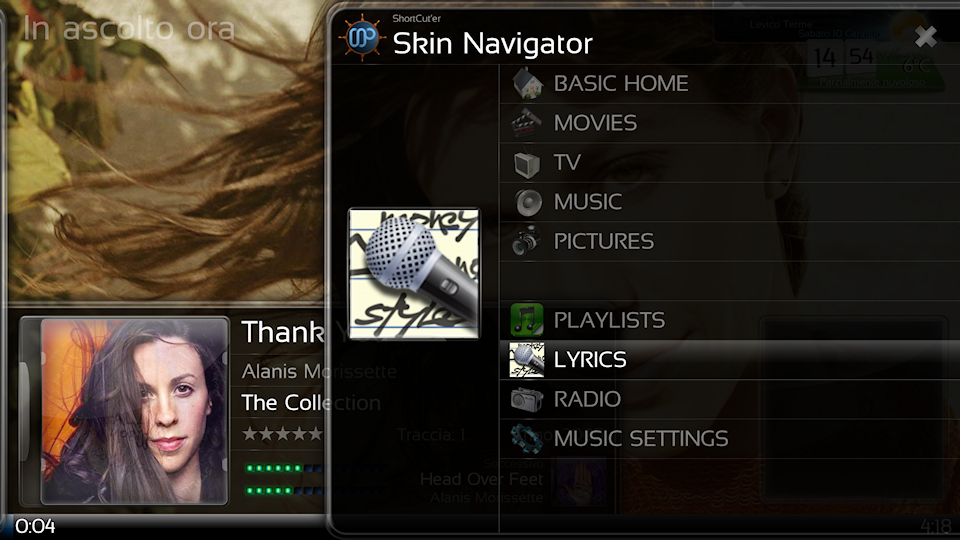Choose the MUSIC SETTINGS menu label
This screenshot has height=540, width=960.
point(641,438)
